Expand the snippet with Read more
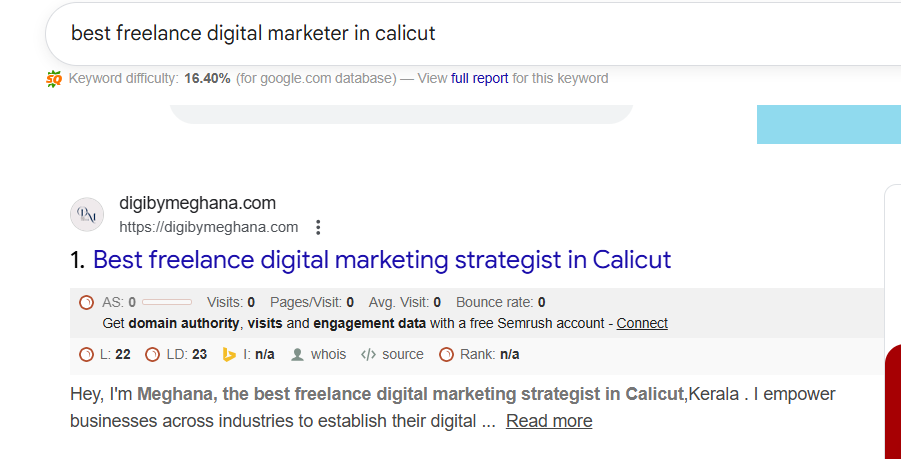This screenshot has height=459, width=901. 549,421
